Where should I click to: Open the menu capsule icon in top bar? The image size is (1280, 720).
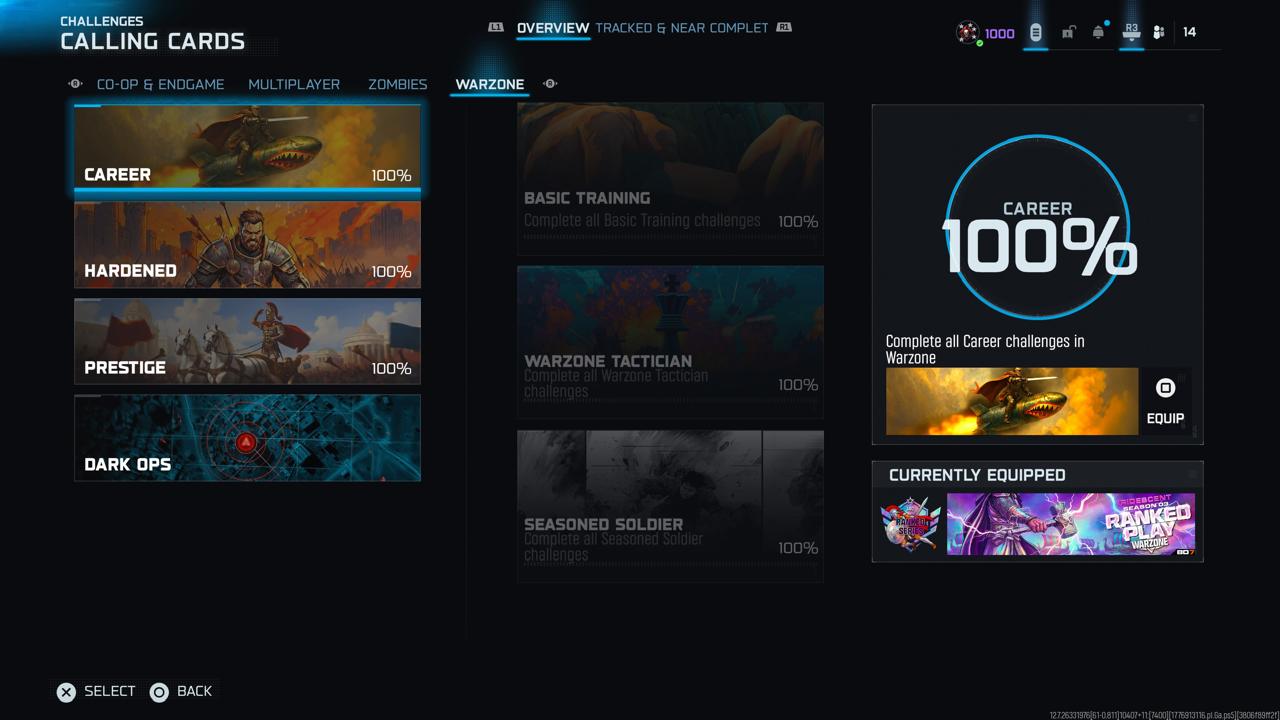pyautogui.click(x=1036, y=32)
